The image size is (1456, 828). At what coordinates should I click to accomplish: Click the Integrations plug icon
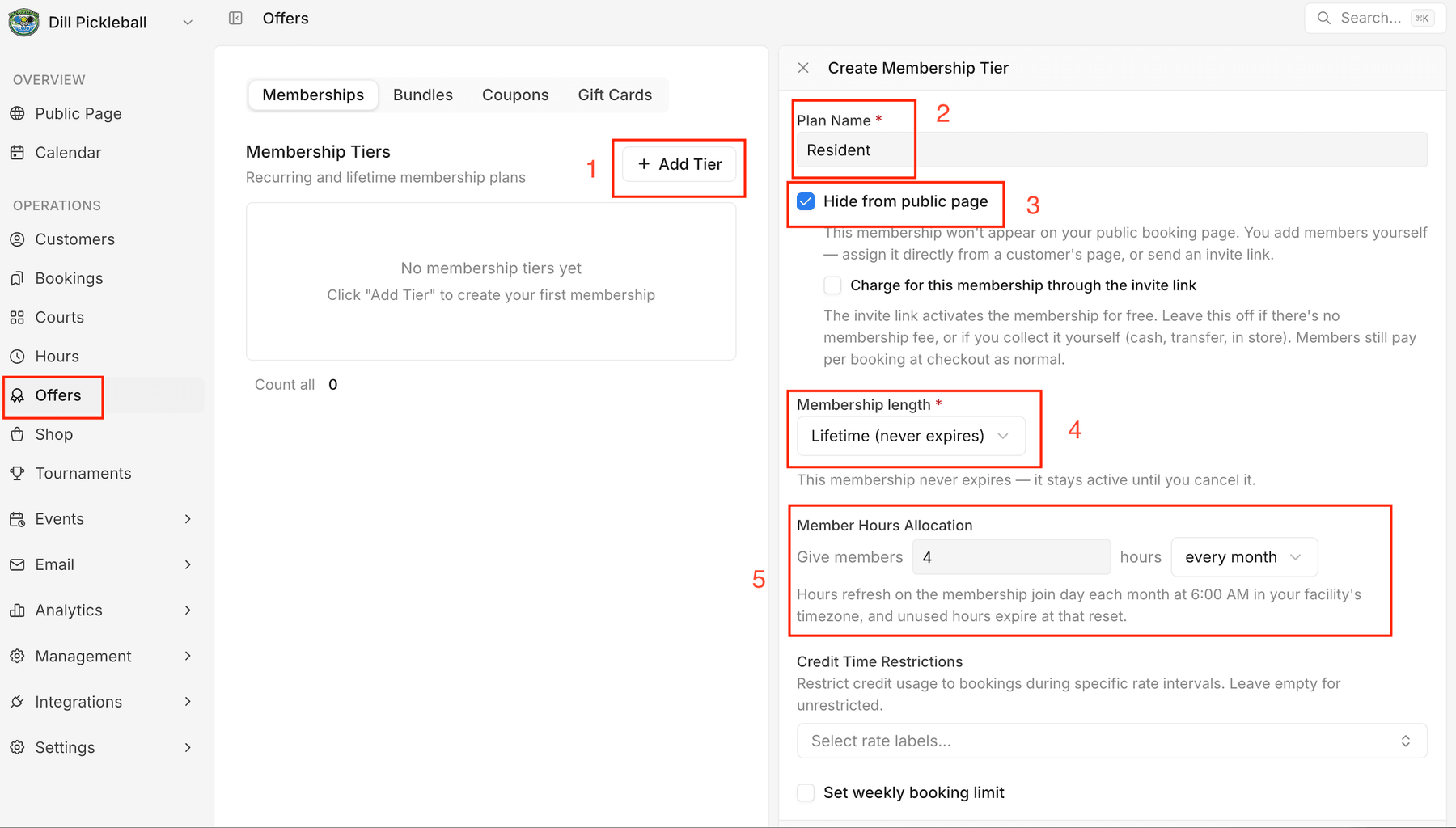tap(17, 702)
